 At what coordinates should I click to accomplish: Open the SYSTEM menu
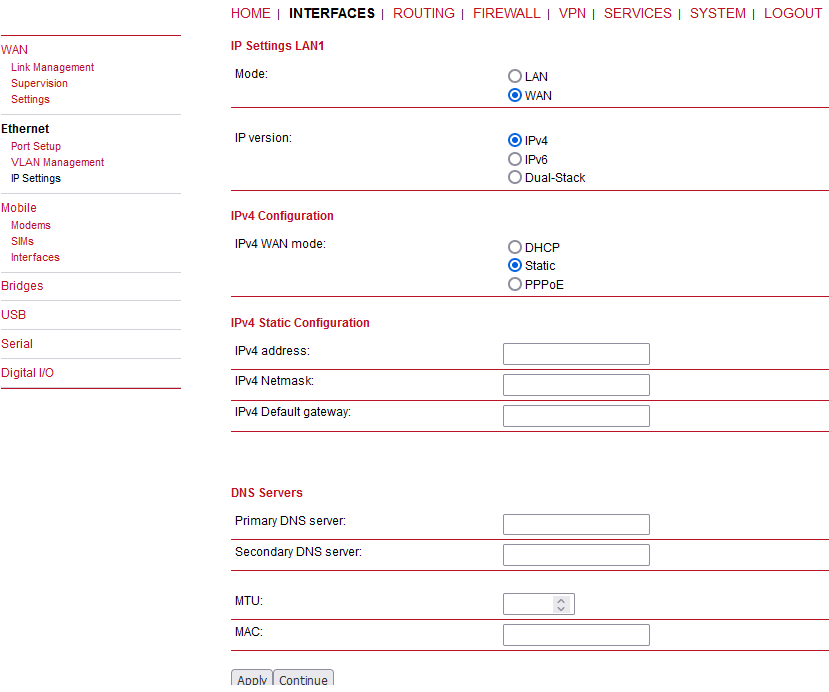[x=717, y=13]
